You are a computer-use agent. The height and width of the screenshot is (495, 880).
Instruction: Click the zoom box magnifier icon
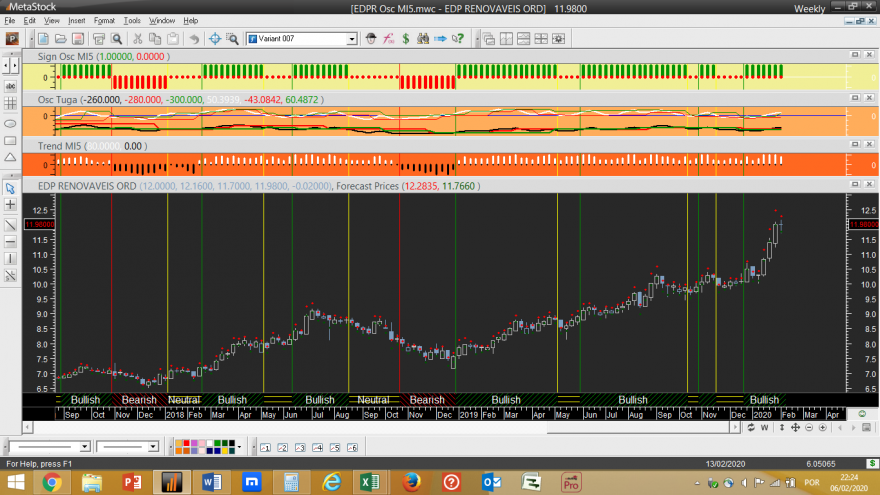pos(232,39)
